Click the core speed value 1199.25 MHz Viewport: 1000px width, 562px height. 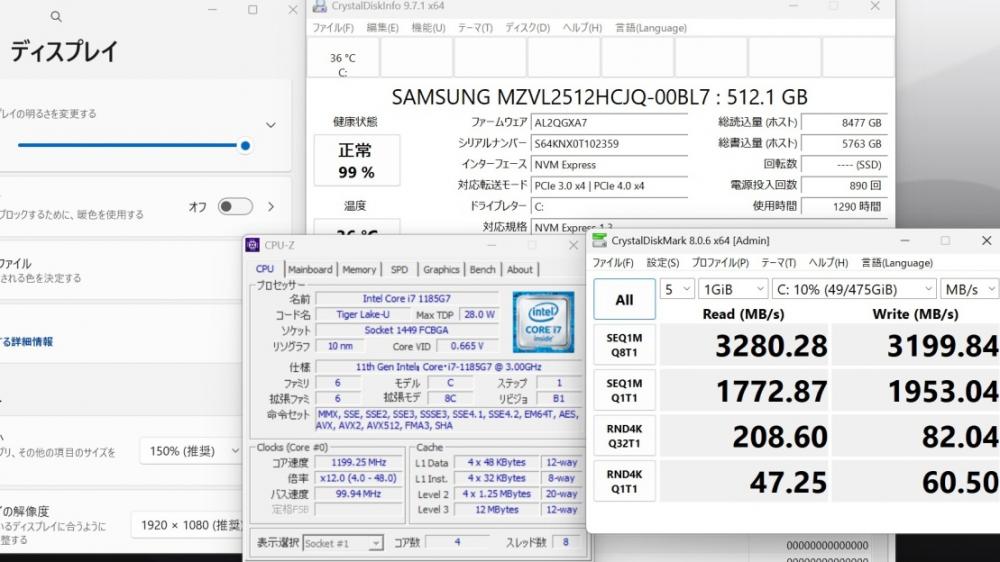359,462
